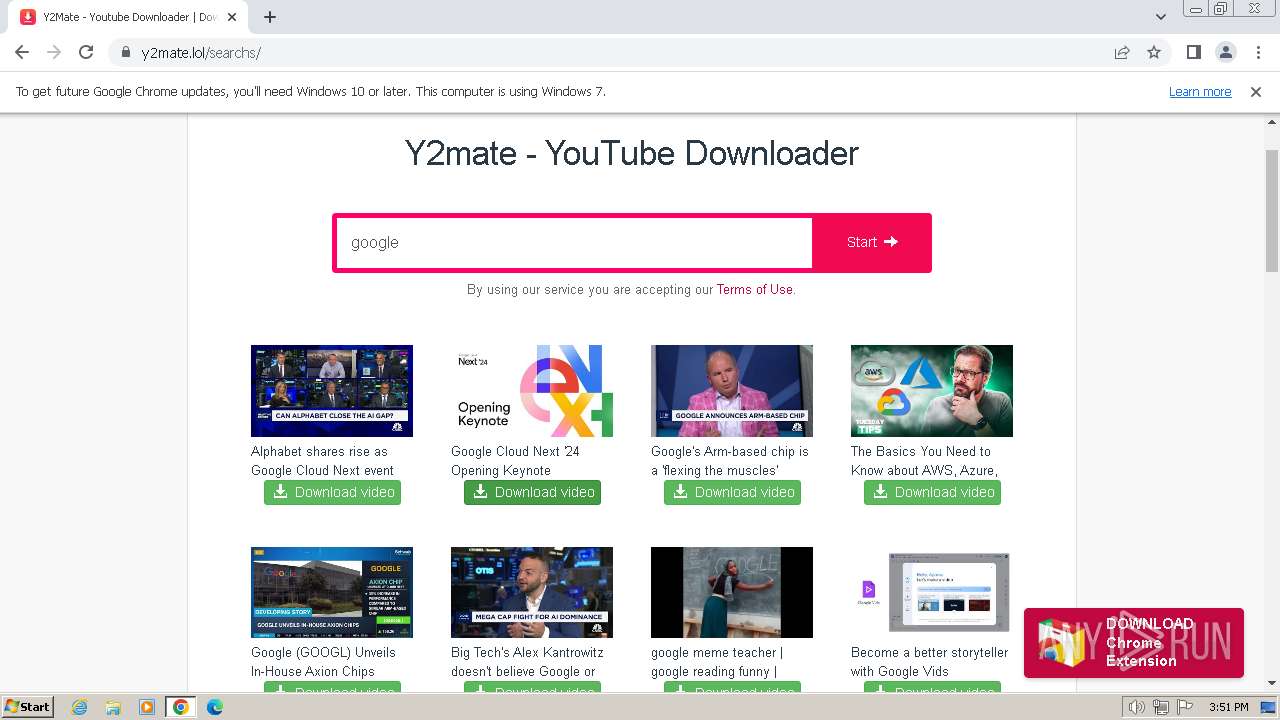Image resolution: width=1280 pixels, height=720 pixels.
Task: Download the Alphabet shares rise video
Action: point(332,492)
